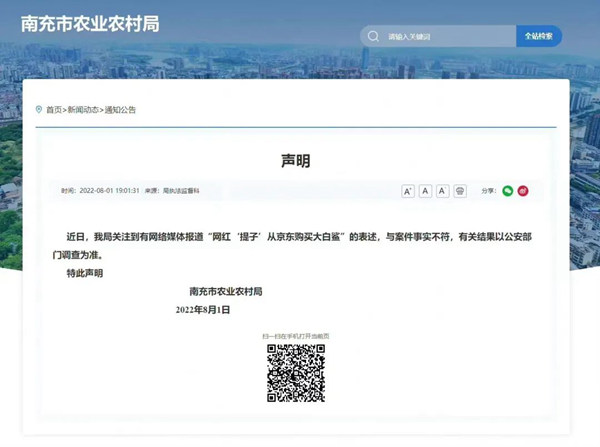
Task: Share the notice via green WeChat icon
Action: (x=508, y=190)
